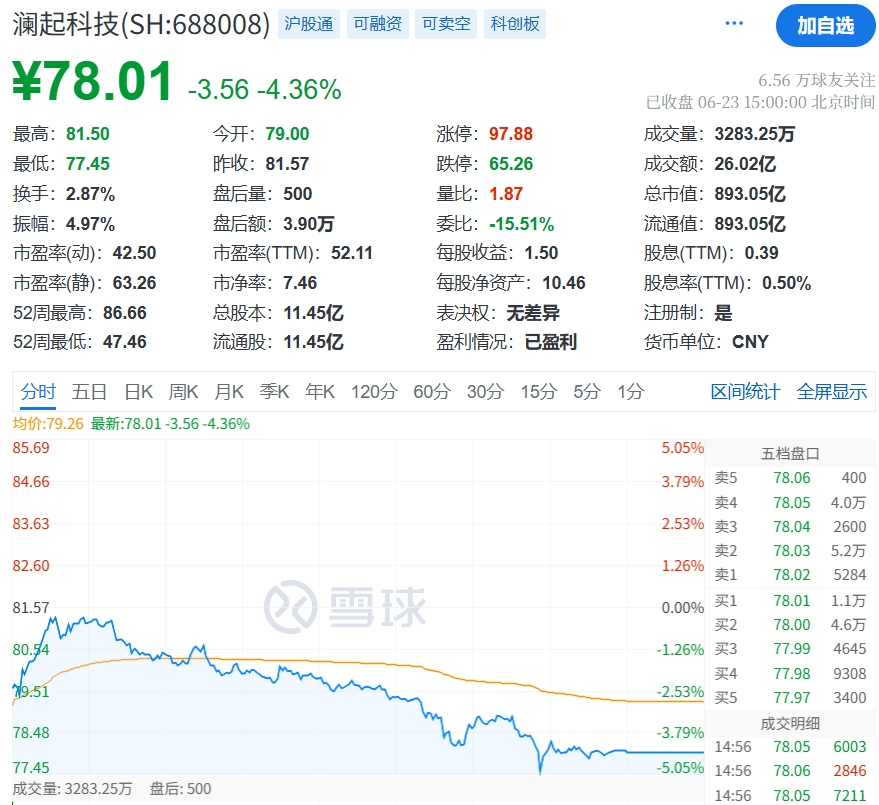Switch to the 周K chart tab
879x805 pixels.
pyautogui.click(x=183, y=391)
